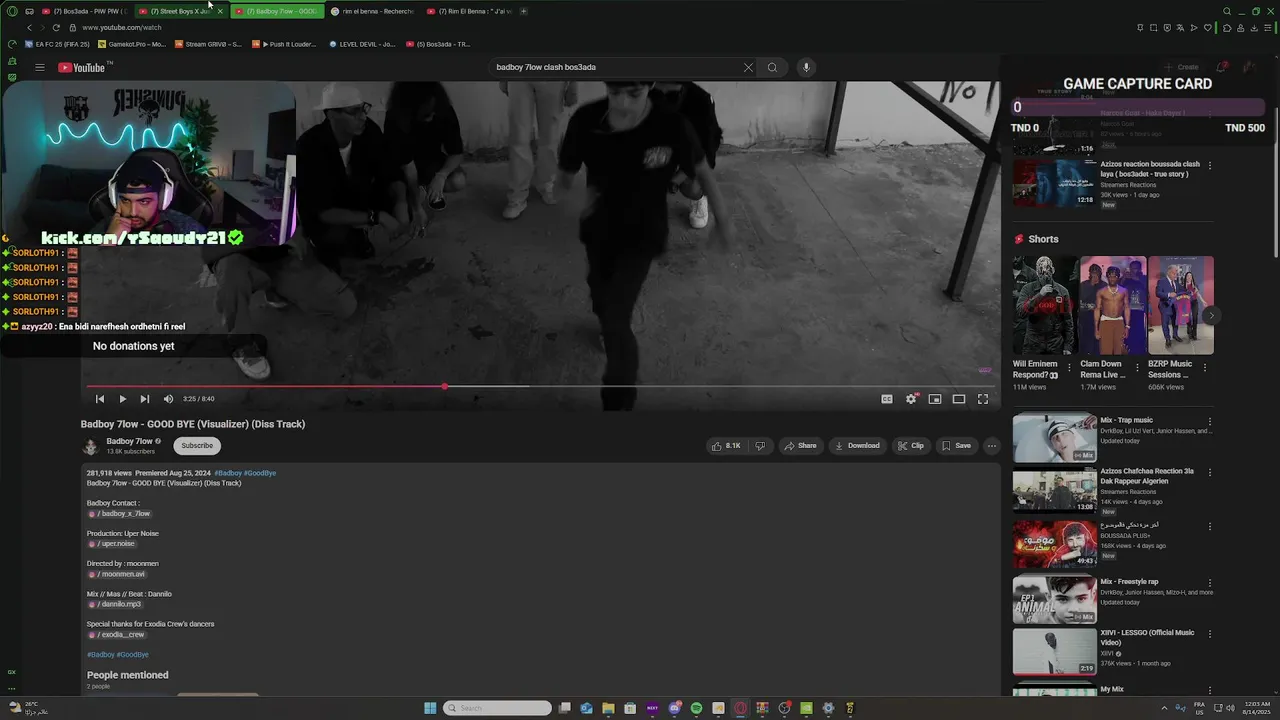Clear the YouTube search query
The image size is (1280, 720).
(x=748, y=67)
